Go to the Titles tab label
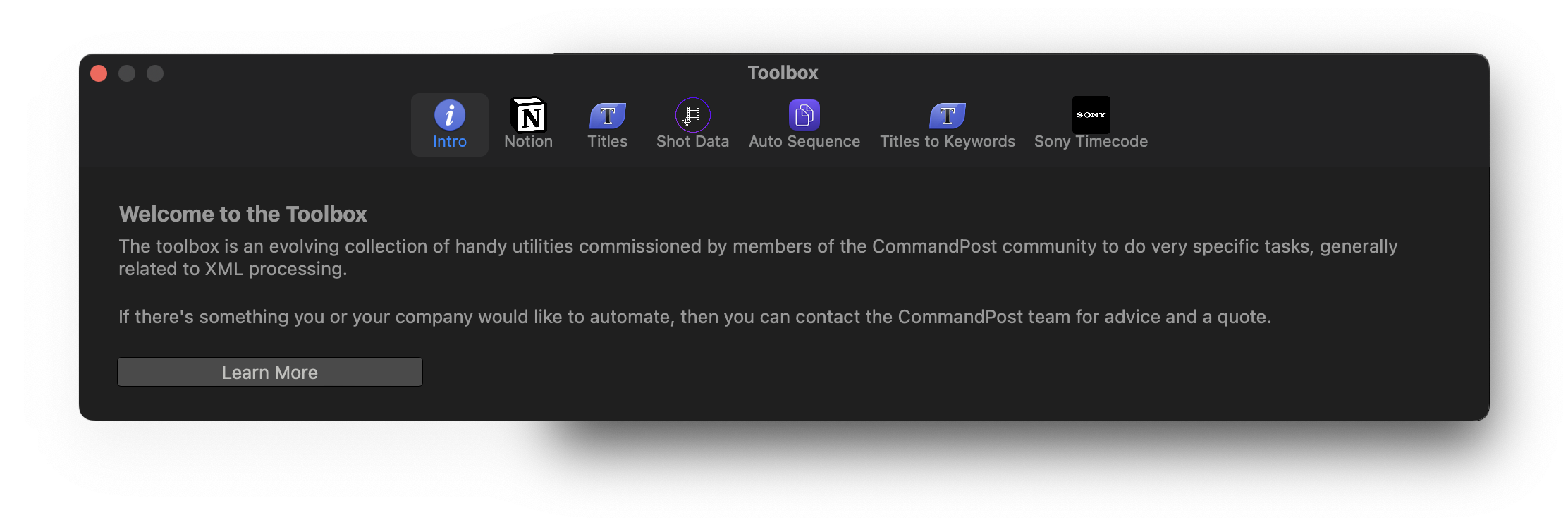Image resolution: width=1568 pixels, height=525 pixels. pyautogui.click(x=608, y=142)
